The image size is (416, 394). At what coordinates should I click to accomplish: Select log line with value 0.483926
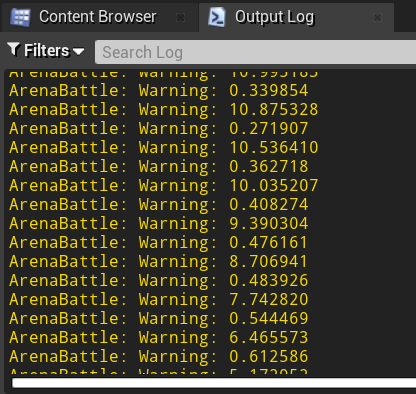point(159,280)
